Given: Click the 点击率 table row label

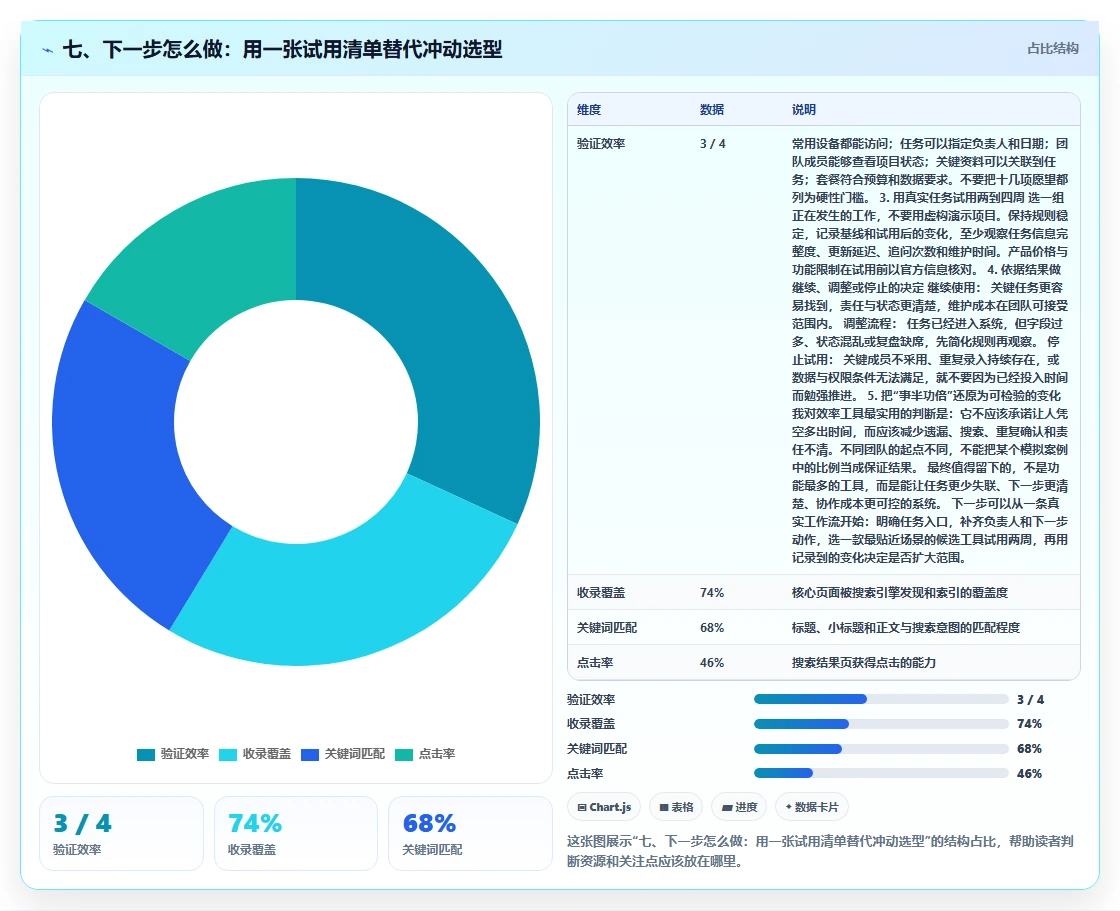Looking at the screenshot, I should pyautogui.click(x=595, y=663).
